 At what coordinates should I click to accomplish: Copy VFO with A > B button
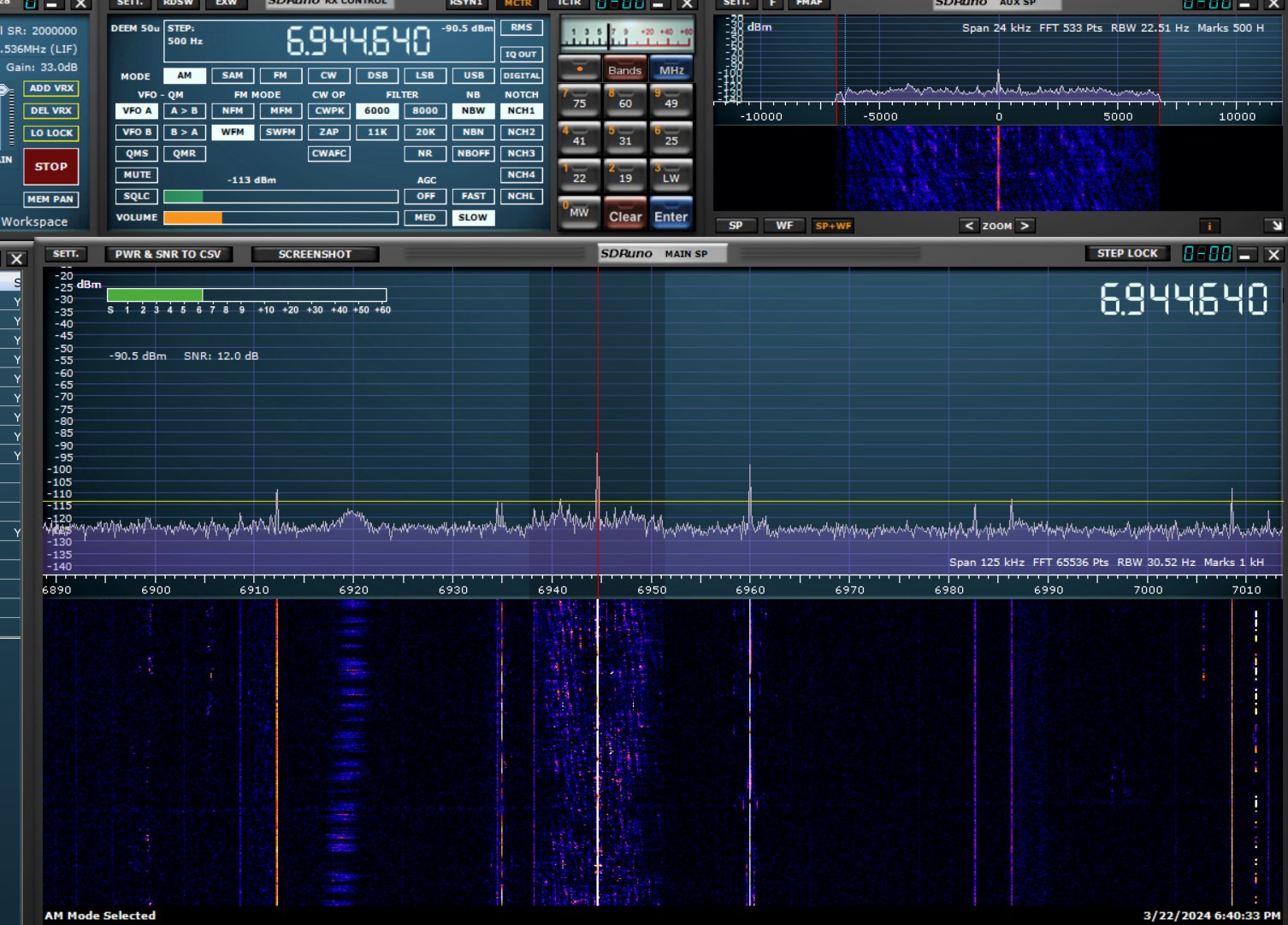[x=184, y=110]
